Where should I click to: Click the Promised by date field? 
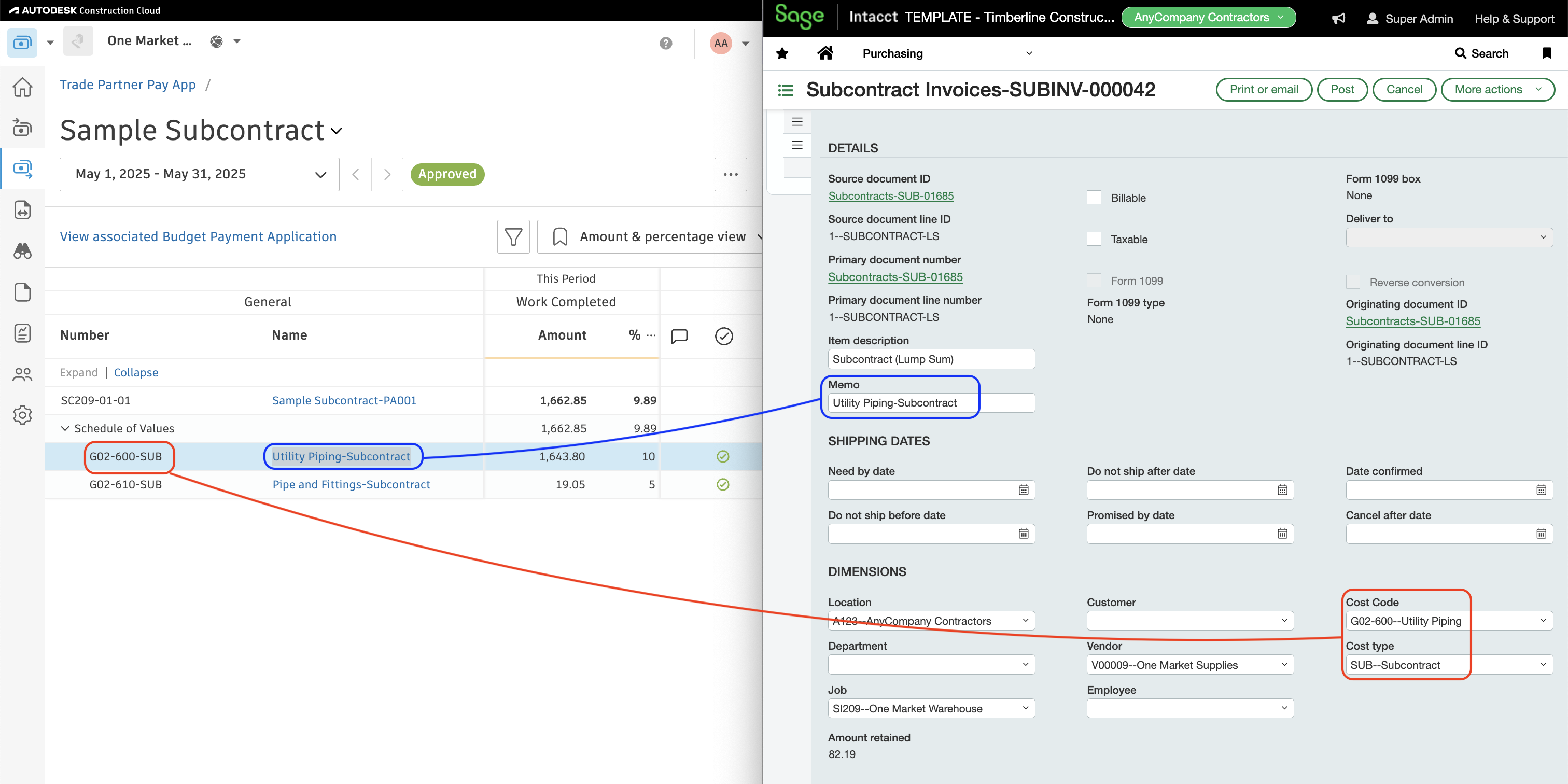[x=1190, y=534]
